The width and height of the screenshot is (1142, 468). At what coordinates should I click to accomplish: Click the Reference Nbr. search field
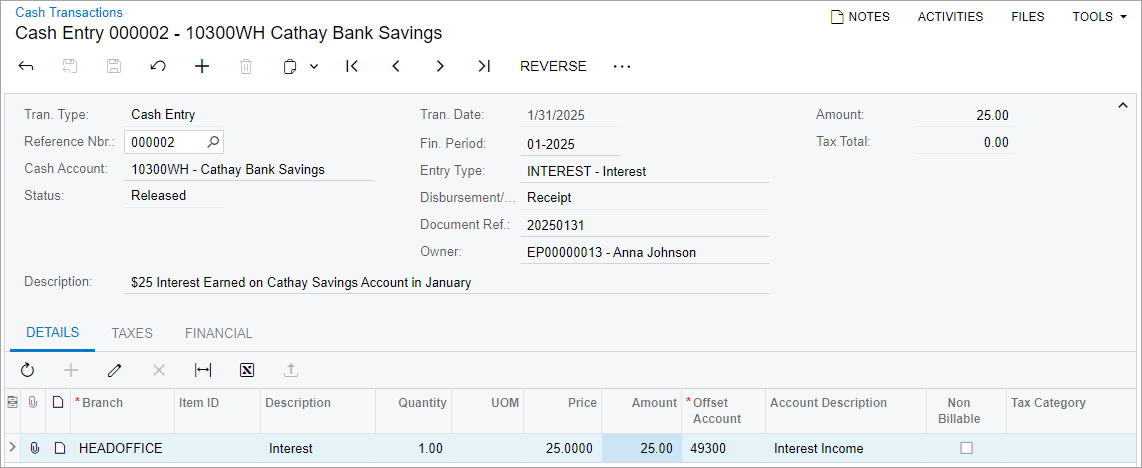166,142
